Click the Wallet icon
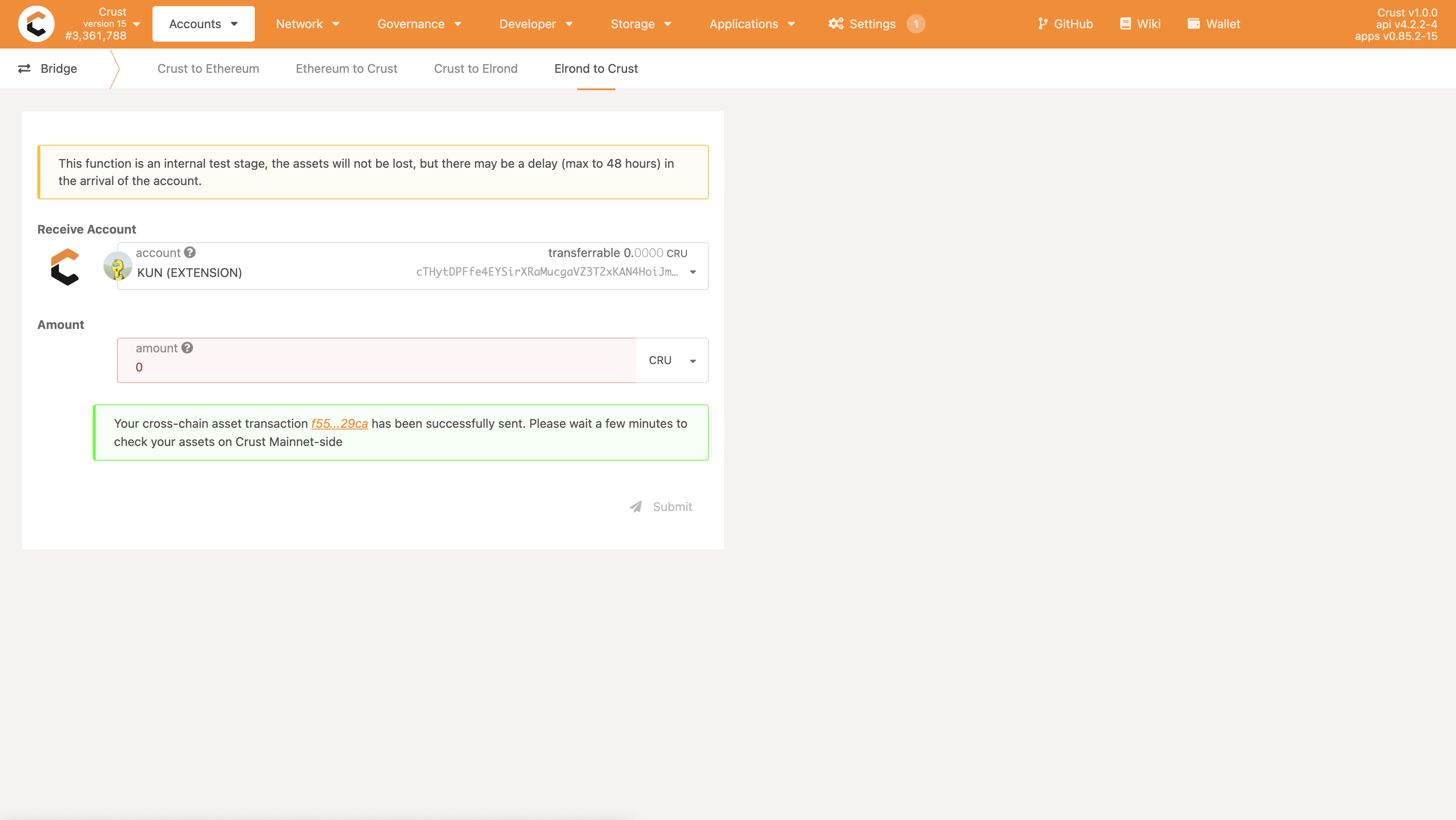The width and height of the screenshot is (1456, 820). 1194,24
